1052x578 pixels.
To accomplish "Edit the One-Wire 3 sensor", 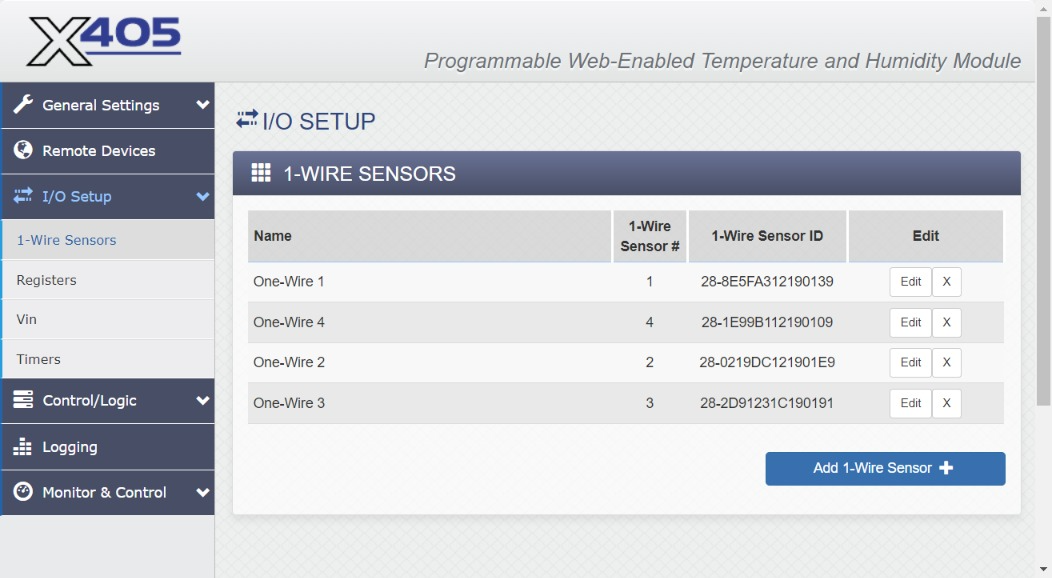I will pyautogui.click(x=910, y=403).
